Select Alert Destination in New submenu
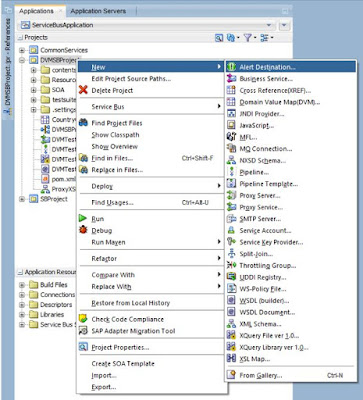The height and width of the screenshot is (400, 363). click(x=290, y=67)
